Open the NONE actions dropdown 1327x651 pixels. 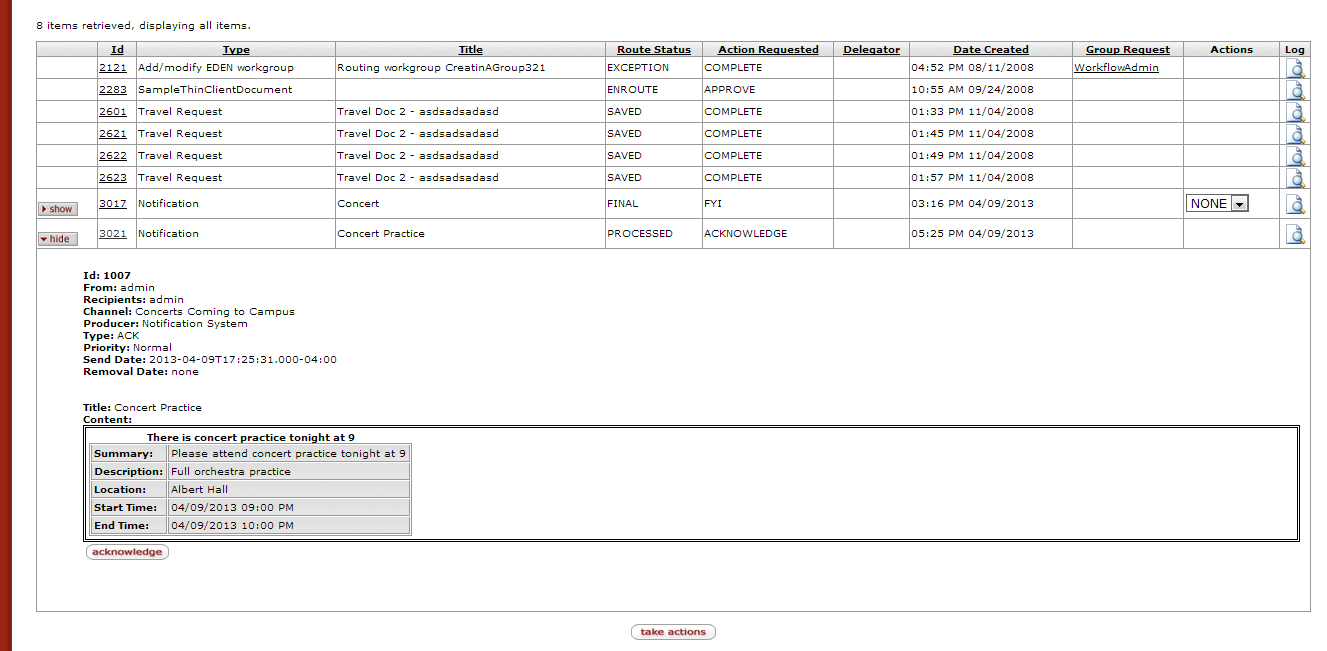[x=1217, y=204]
